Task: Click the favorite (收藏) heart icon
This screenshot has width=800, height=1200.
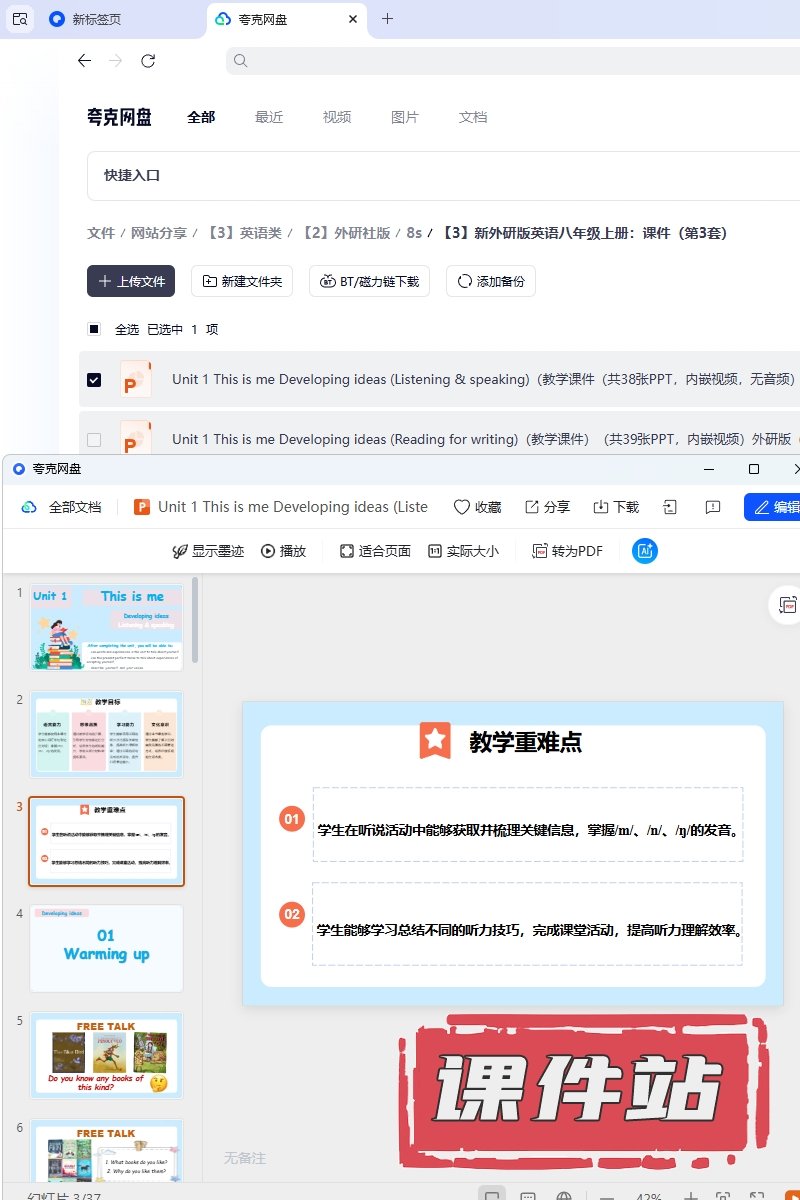Action: 462,507
